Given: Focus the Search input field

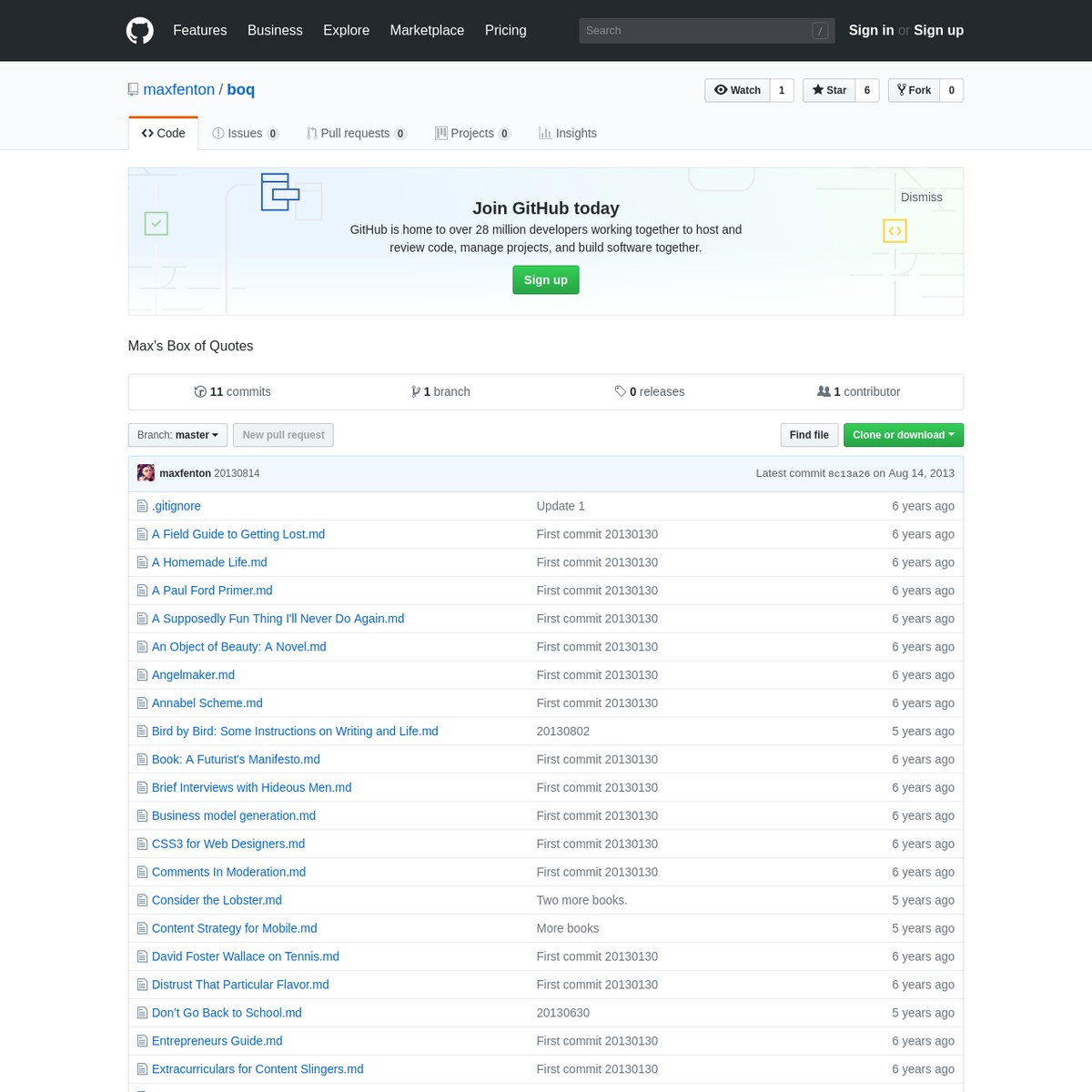Looking at the screenshot, I should [x=706, y=30].
